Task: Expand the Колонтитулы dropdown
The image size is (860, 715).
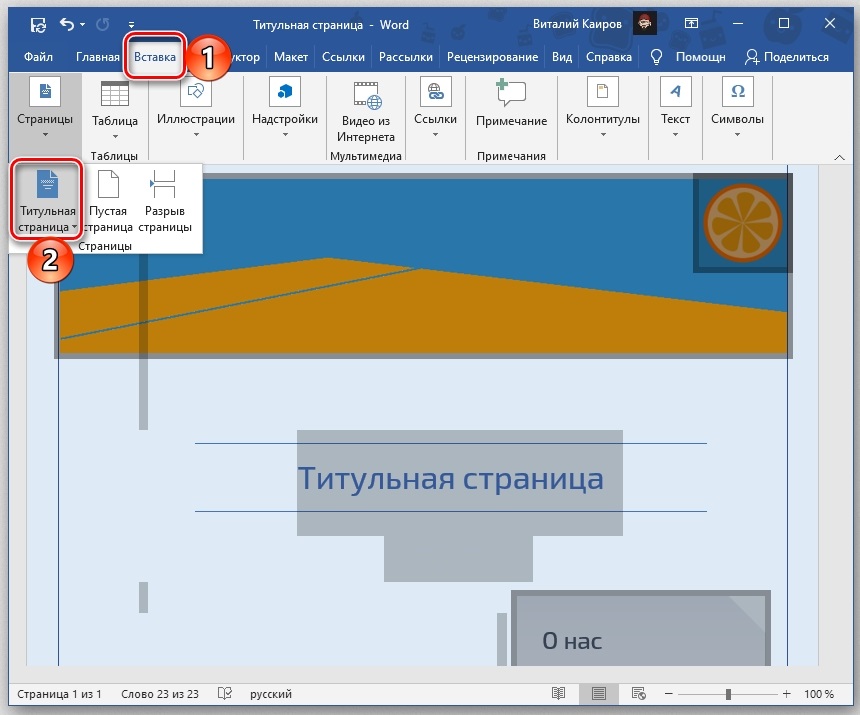Action: (x=602, y=112)
